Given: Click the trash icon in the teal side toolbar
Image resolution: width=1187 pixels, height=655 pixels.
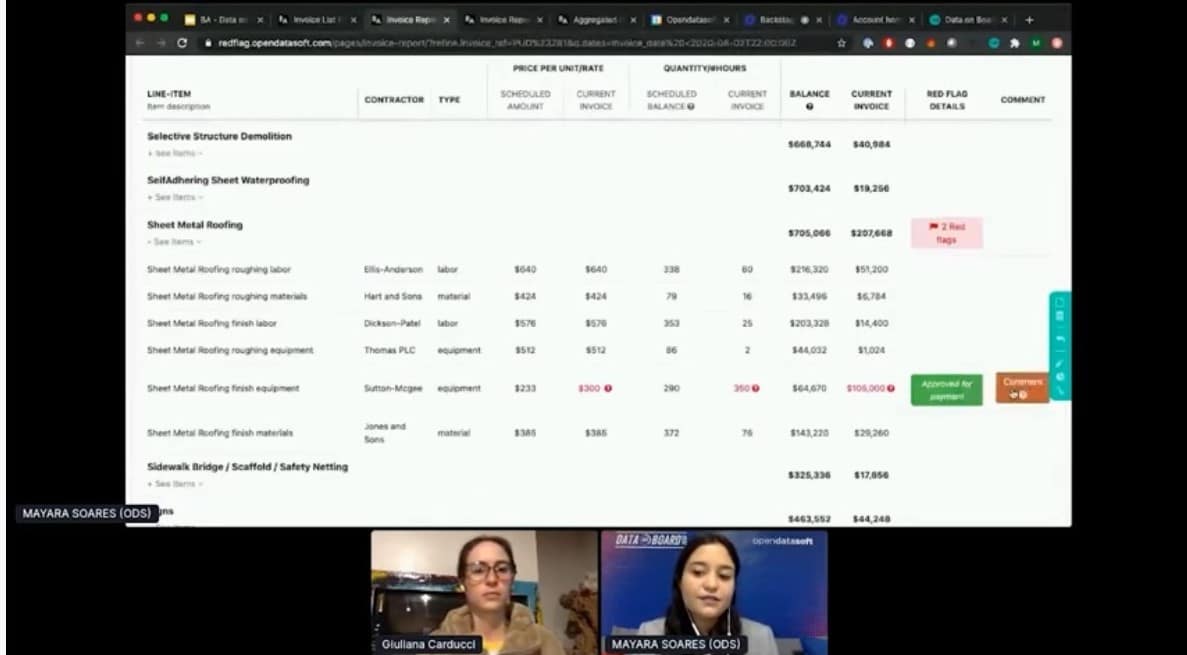Looking at the screenshot, I should [1060, 316].
